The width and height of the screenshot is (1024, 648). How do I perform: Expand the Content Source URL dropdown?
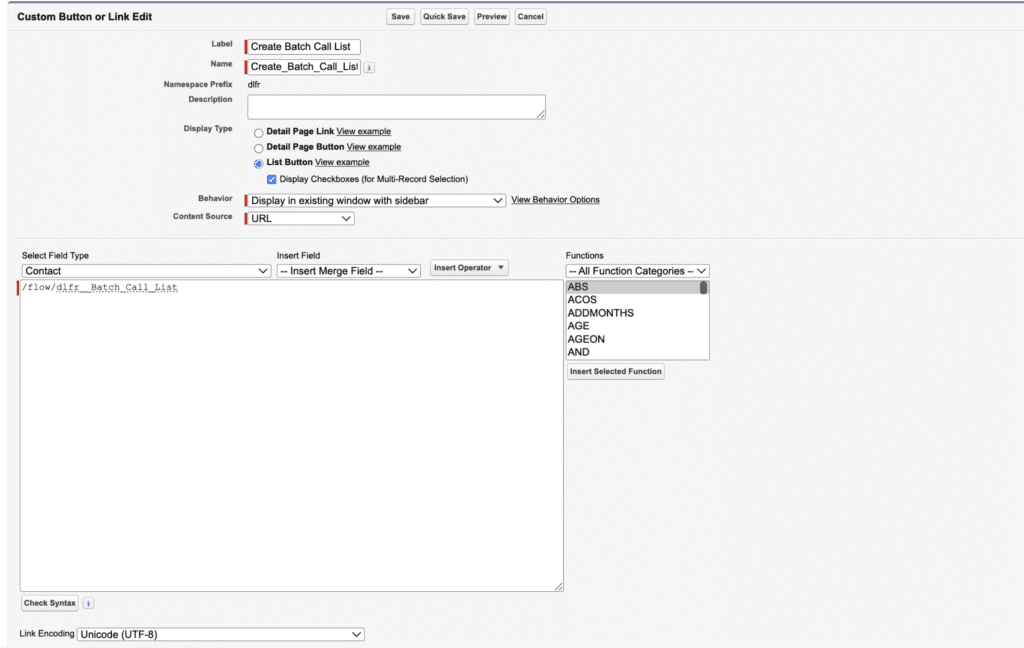(301, 218)
